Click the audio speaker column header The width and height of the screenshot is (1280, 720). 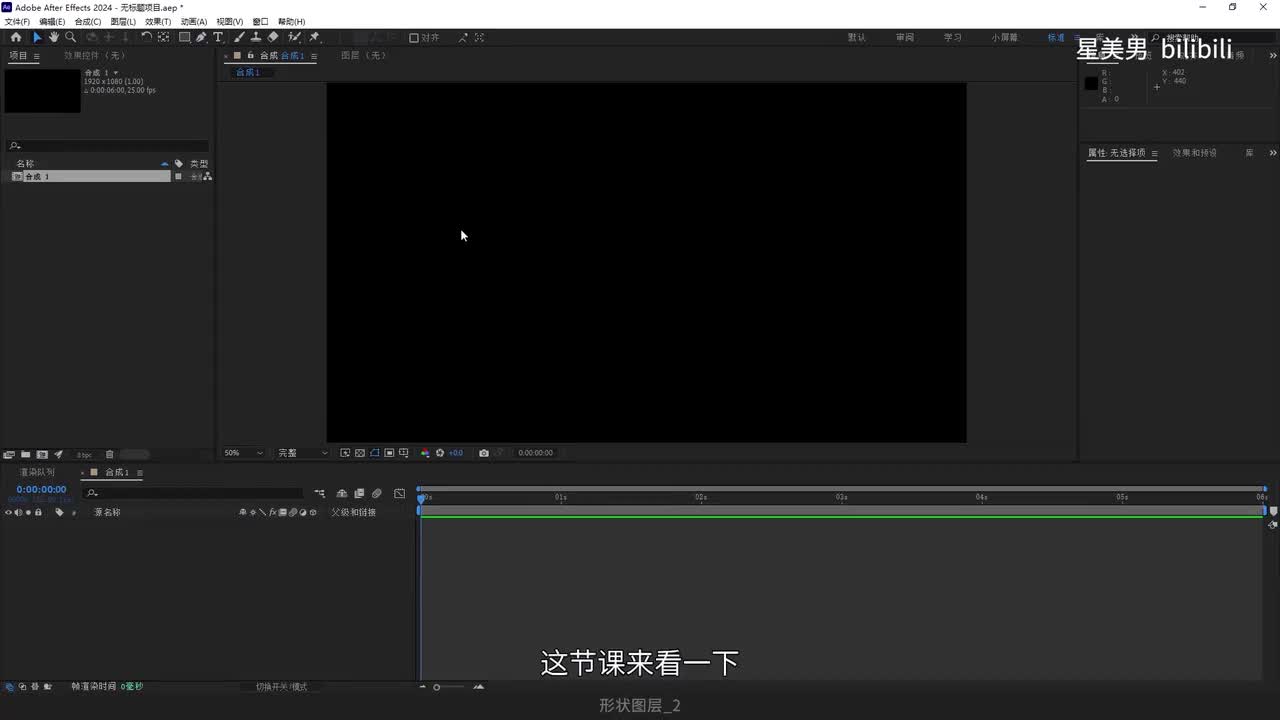[18, 512]
